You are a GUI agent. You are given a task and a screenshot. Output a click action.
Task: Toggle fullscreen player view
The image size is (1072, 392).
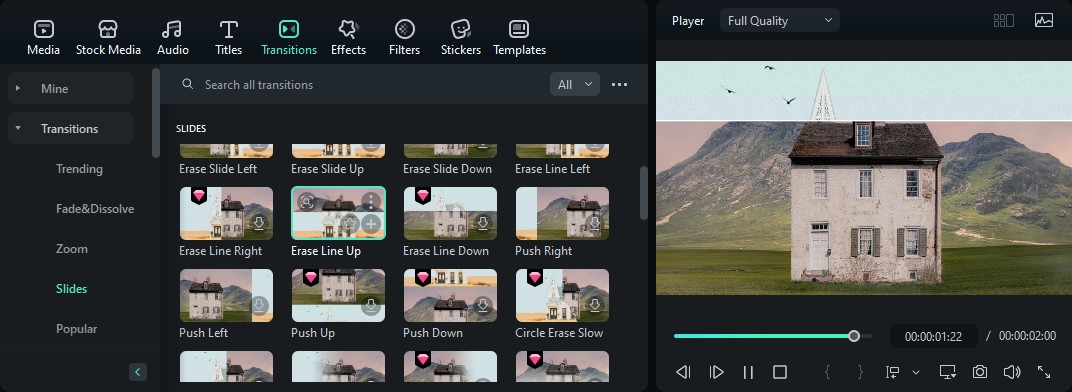pos(1044,372)
